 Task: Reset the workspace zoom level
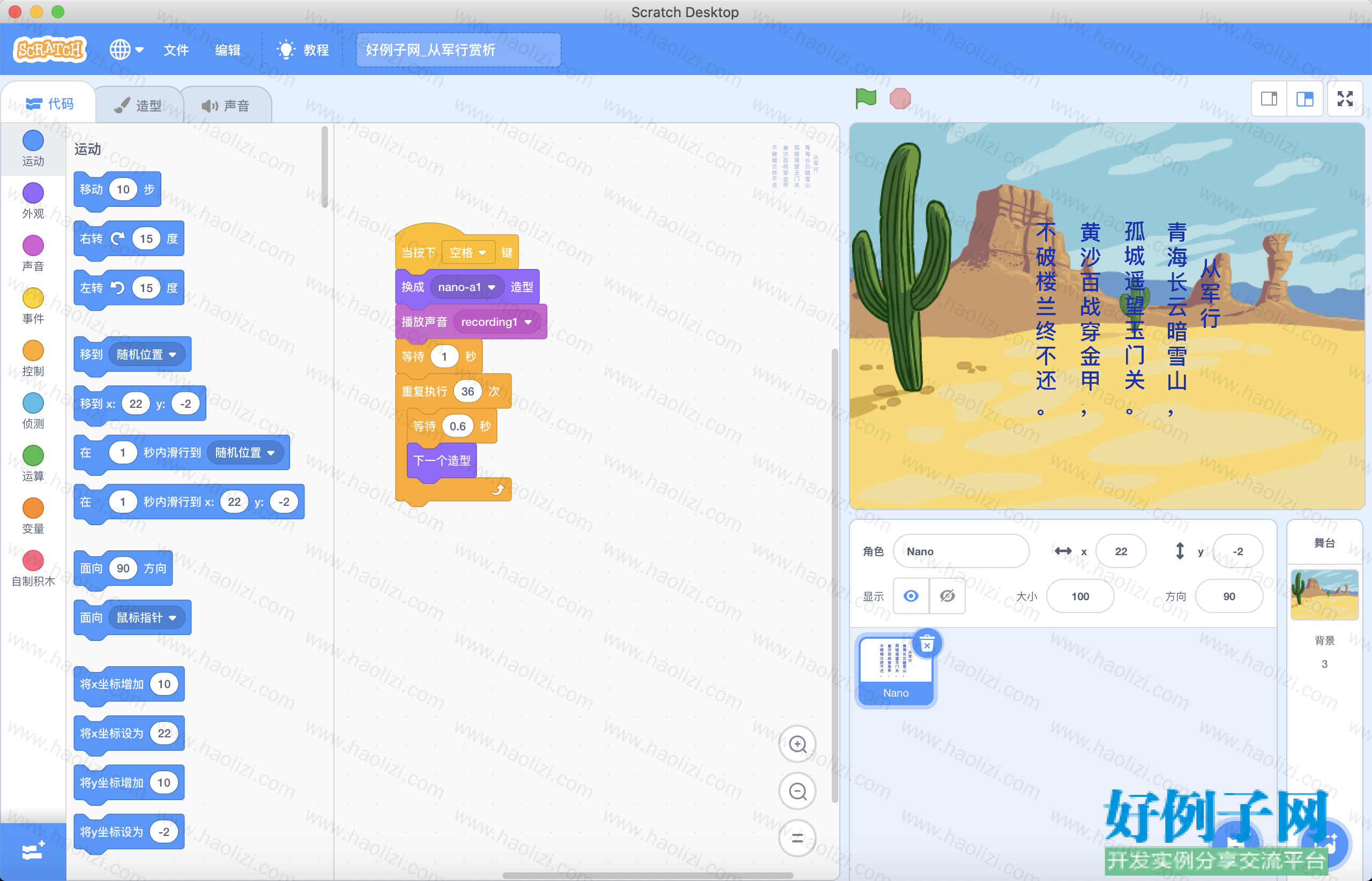click(x=797, y=838)
